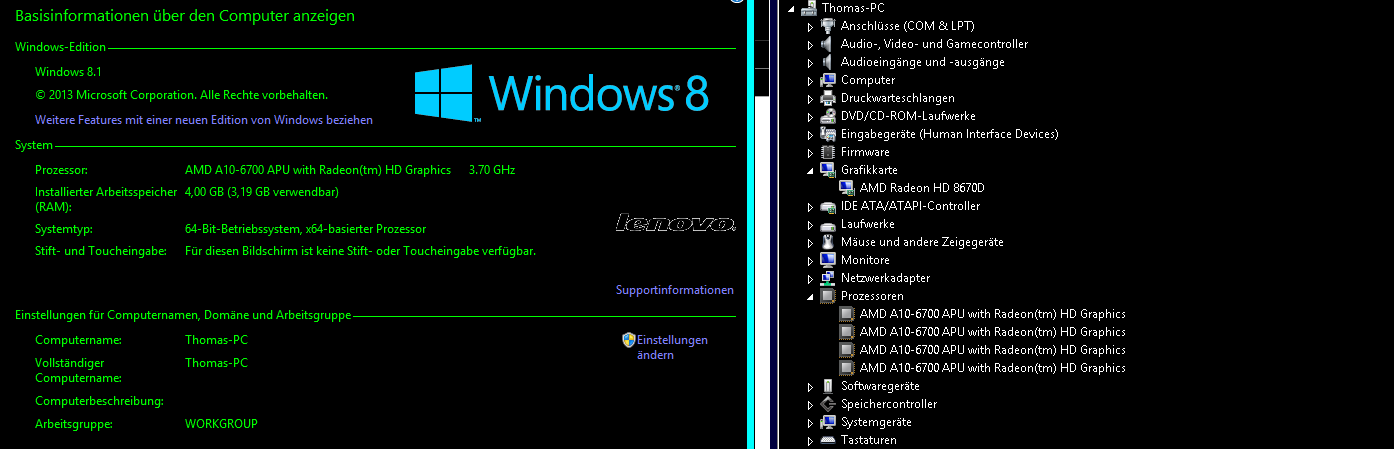
Task: Click the shield icon beside Einstellungen ändern
Action: pyautogui.click(x=629, y=340)
